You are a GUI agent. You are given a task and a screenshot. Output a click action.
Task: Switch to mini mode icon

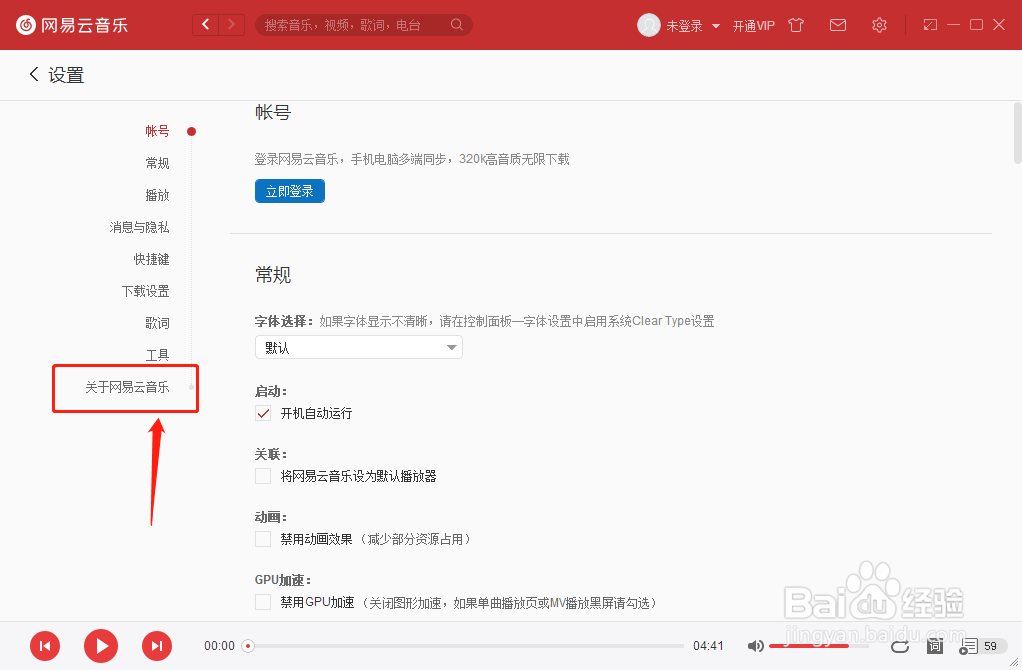pyautogui.click(x=930, y=25)
